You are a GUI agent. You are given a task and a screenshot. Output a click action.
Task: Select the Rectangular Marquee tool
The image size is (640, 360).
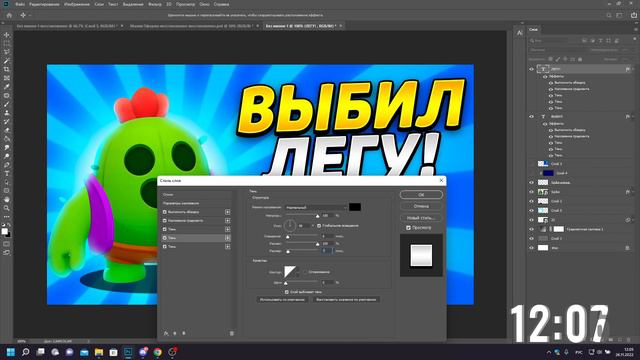pyautogui.click(x=7, y=44)
